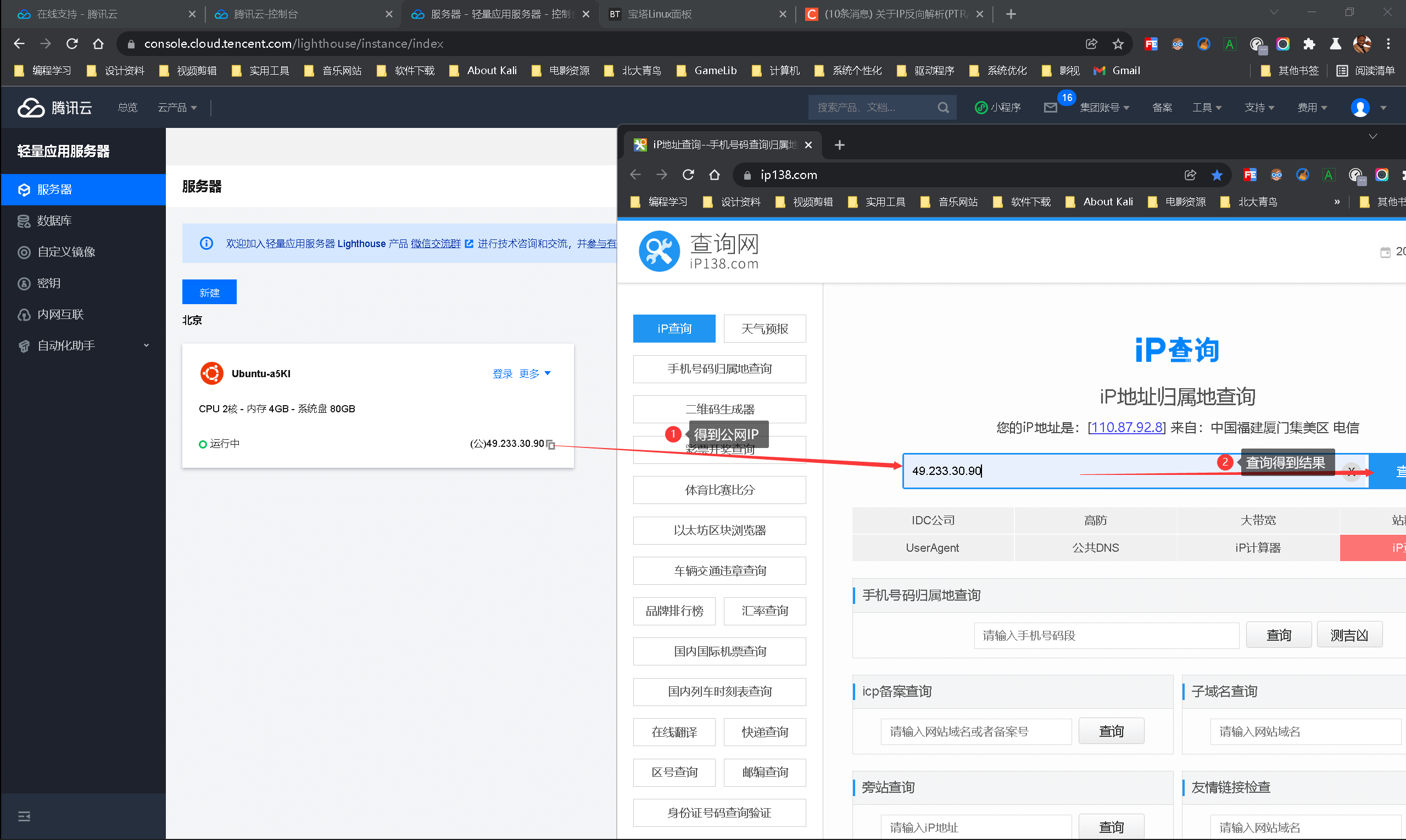Select 数据库 in the sidebar

[83, 221]
